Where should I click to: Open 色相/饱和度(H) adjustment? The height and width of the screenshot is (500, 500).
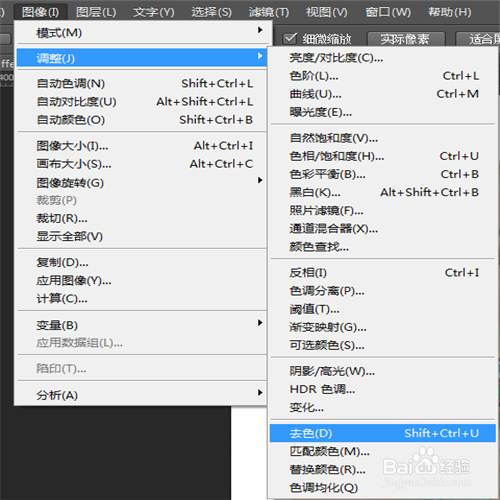[383, 156]
